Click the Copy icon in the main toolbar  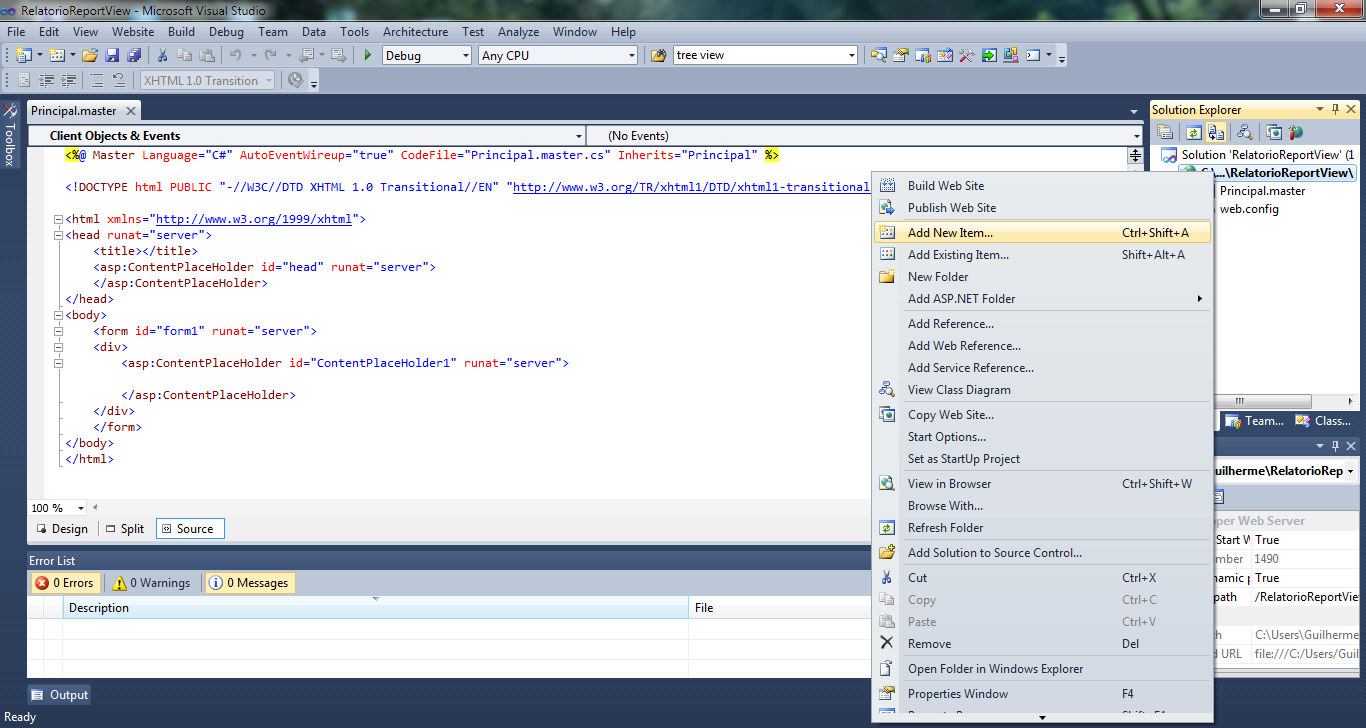[x=185, y=55]
